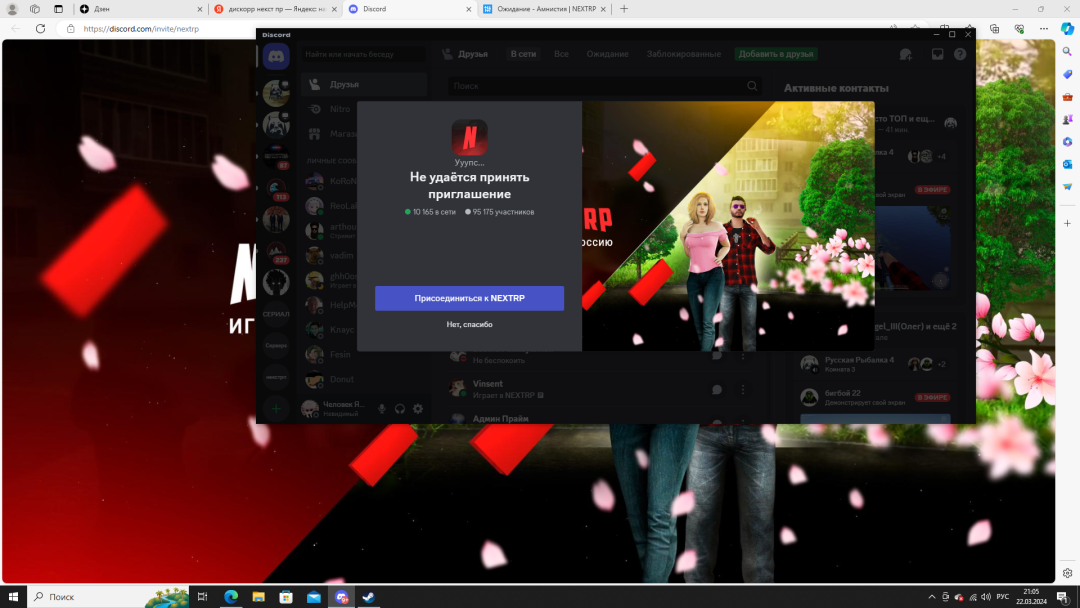Screen dimensions: 1080x608
Task: Close the Discord browser tab
Action: (468, 9)
